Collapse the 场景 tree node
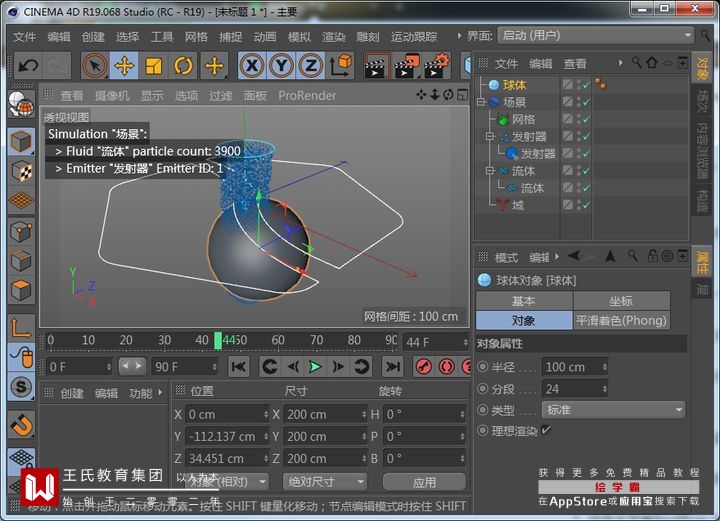Screen dimensions: 720x521 point(481,102)
